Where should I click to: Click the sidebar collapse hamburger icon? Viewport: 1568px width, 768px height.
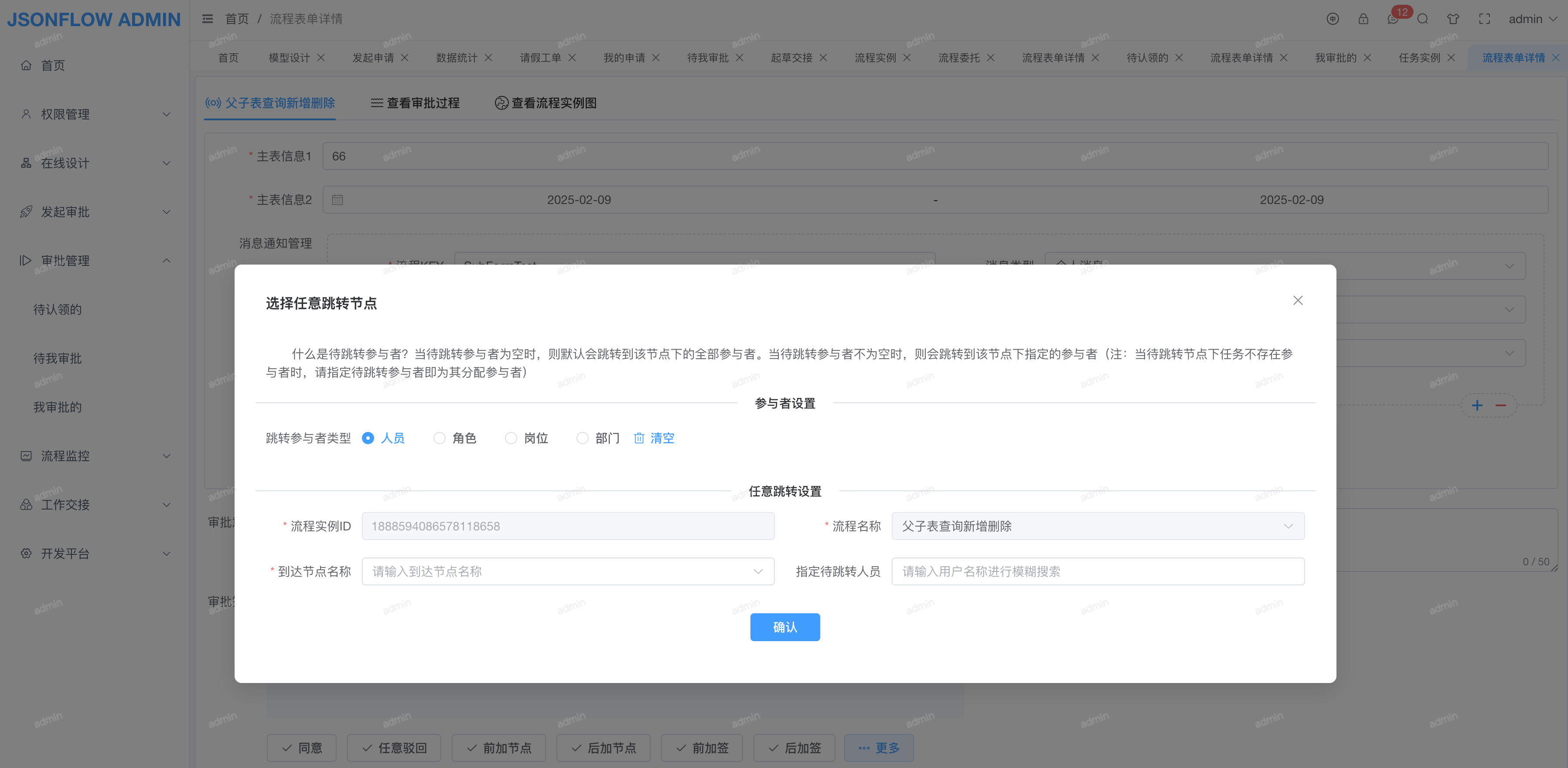pyautogui.click(x=208, y=19)
